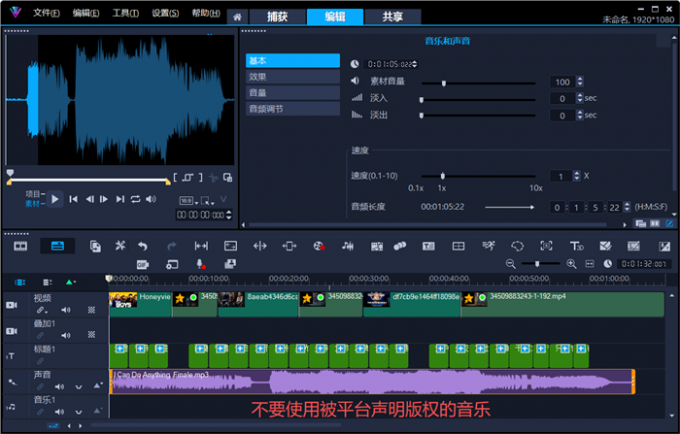Open the track manager icon
The width and height of the screenshot is (680, 434).
click(x=47, y=282)
